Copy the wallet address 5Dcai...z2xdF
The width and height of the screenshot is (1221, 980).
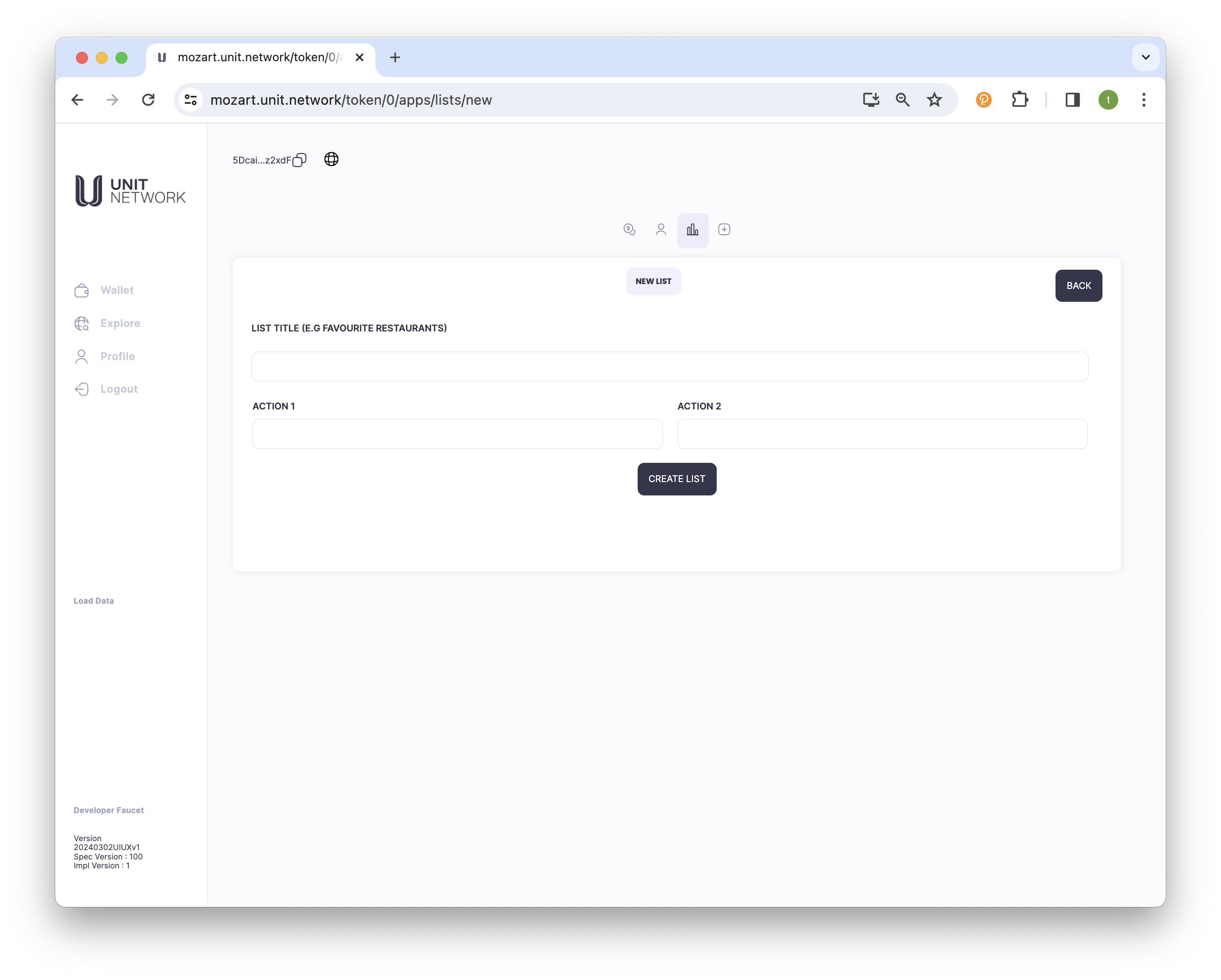point(299,161)
